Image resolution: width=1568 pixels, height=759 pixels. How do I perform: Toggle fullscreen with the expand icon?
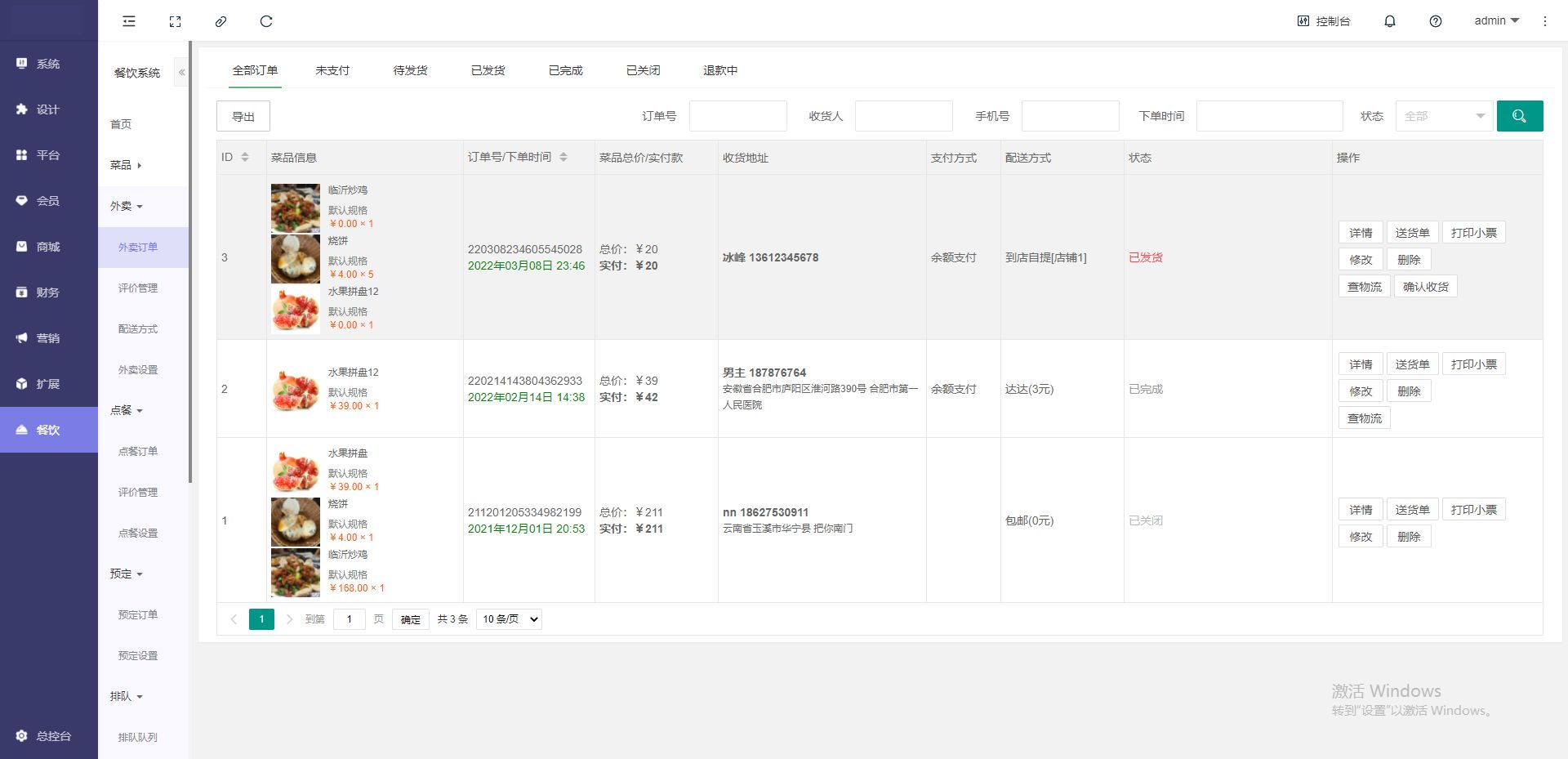pyautogui.click(x=175, y=21)
